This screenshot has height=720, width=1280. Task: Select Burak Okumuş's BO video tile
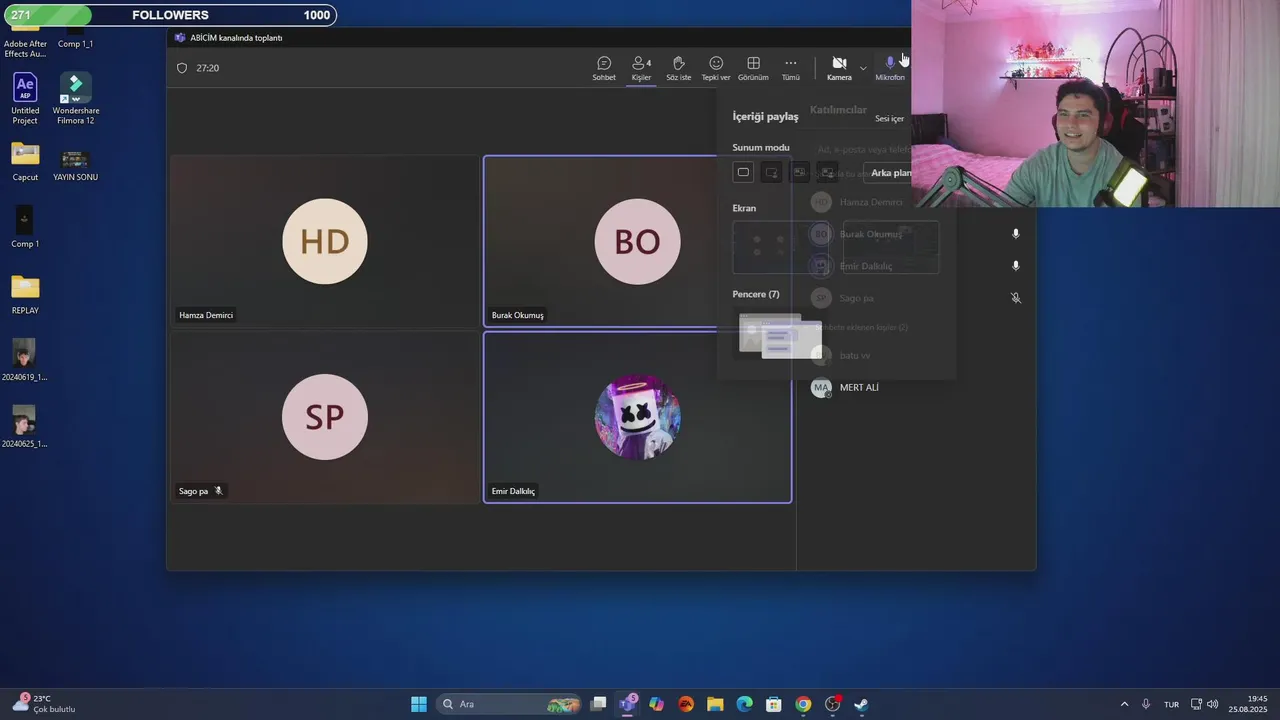click(x=637, y=241)
